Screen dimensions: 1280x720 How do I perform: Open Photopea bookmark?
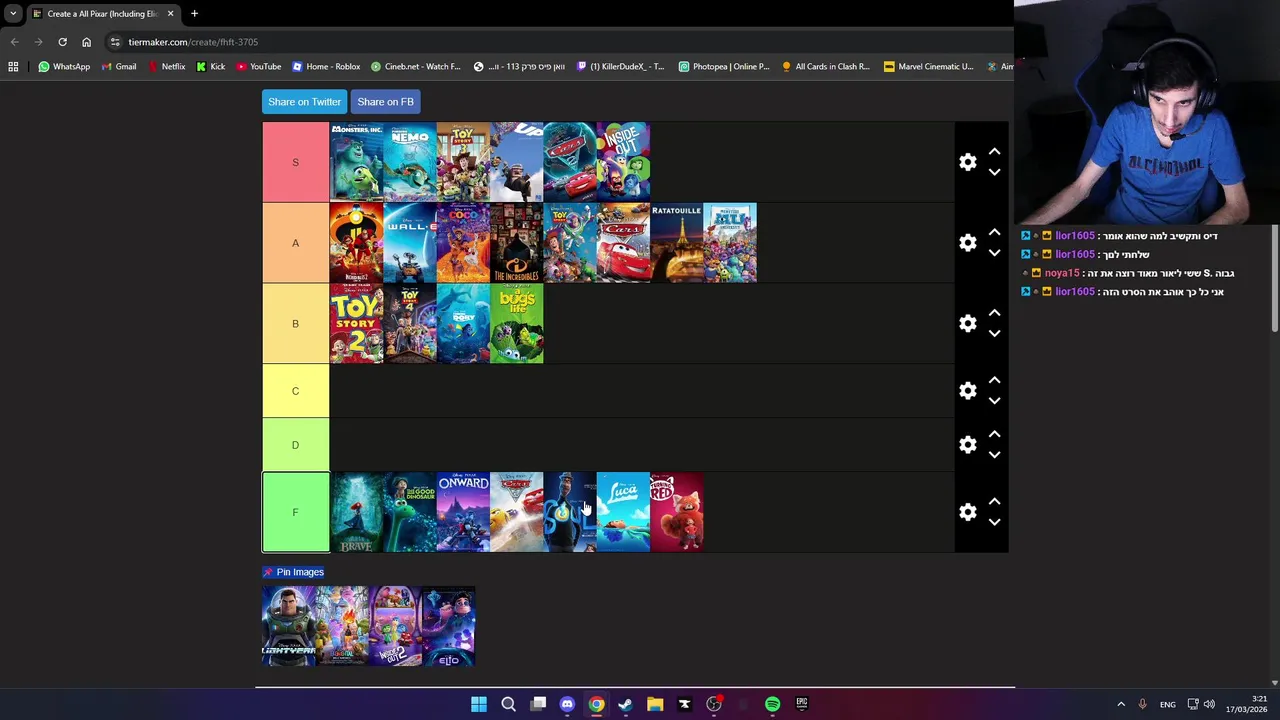(x=724, y=67)
